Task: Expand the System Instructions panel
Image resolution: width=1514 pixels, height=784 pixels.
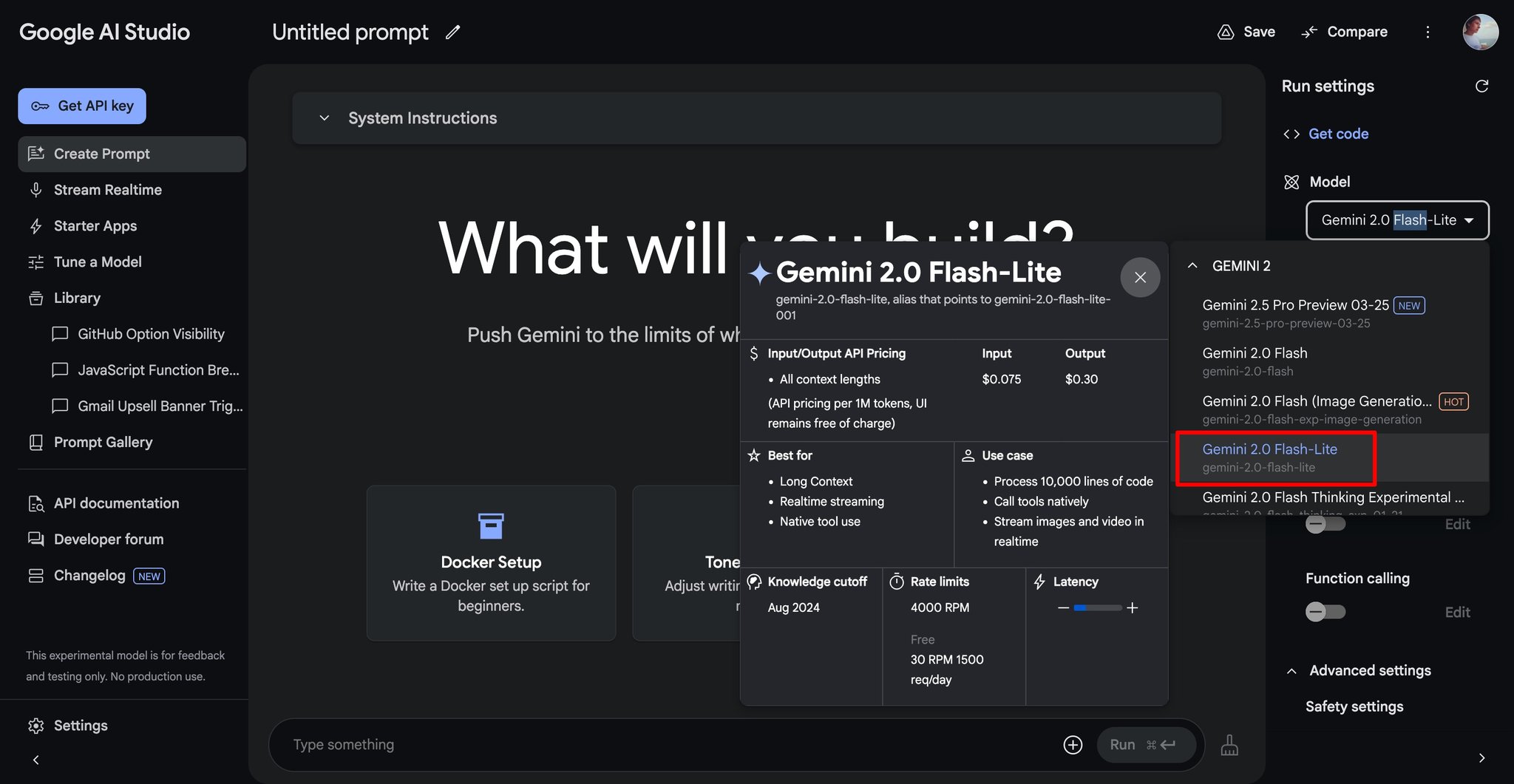Action: [756, 118]
